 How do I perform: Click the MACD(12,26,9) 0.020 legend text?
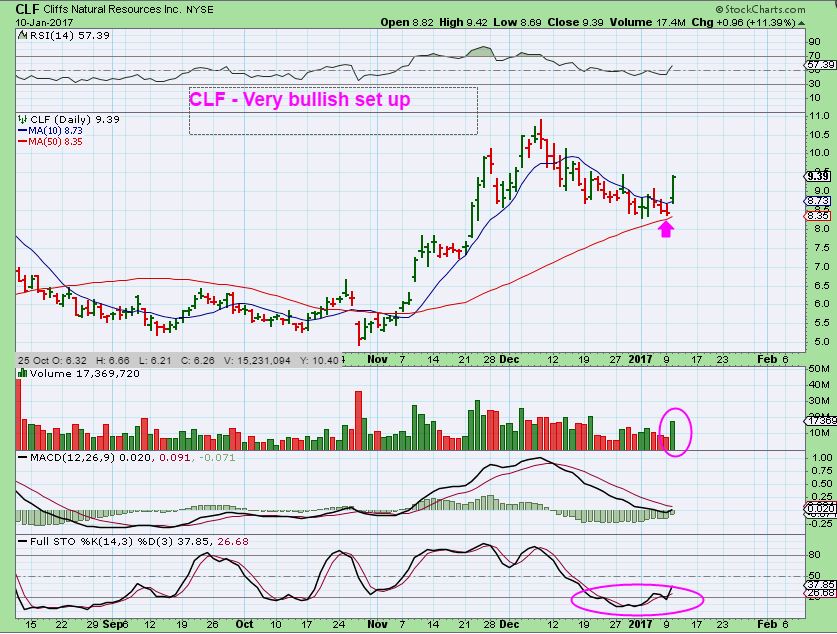(92, 457)
